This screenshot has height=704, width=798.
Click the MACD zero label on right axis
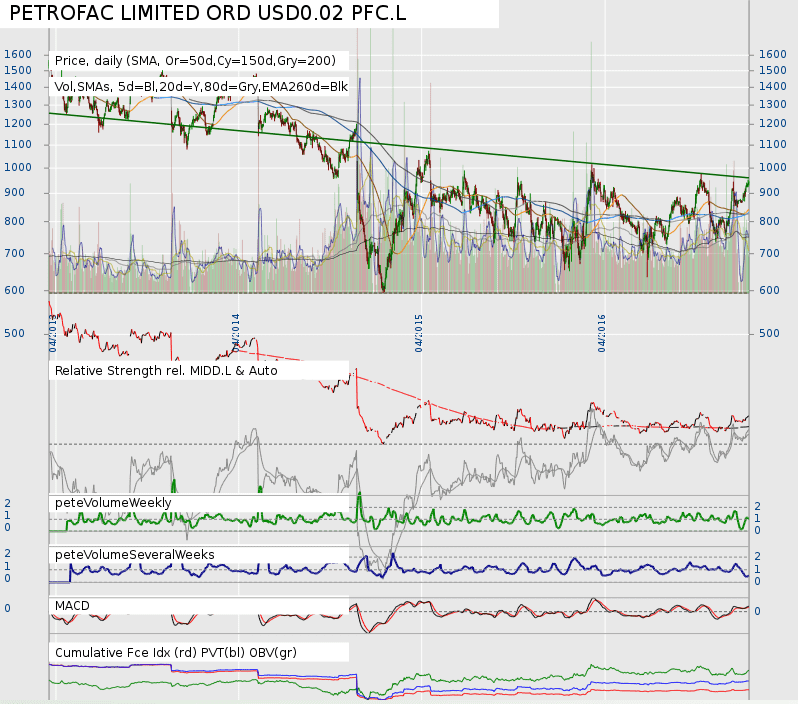757,611
